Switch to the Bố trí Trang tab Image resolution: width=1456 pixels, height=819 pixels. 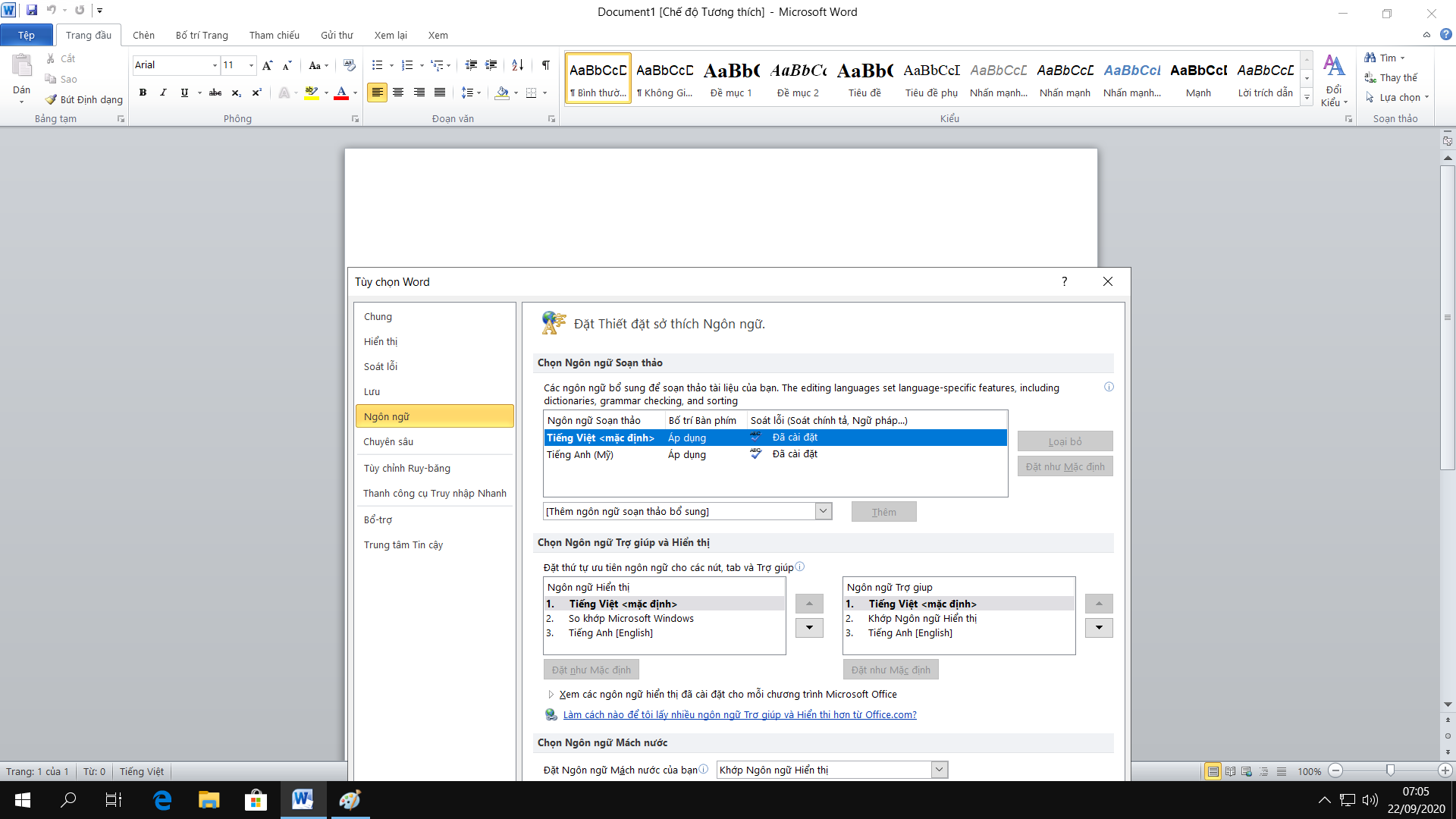(202, 35)
